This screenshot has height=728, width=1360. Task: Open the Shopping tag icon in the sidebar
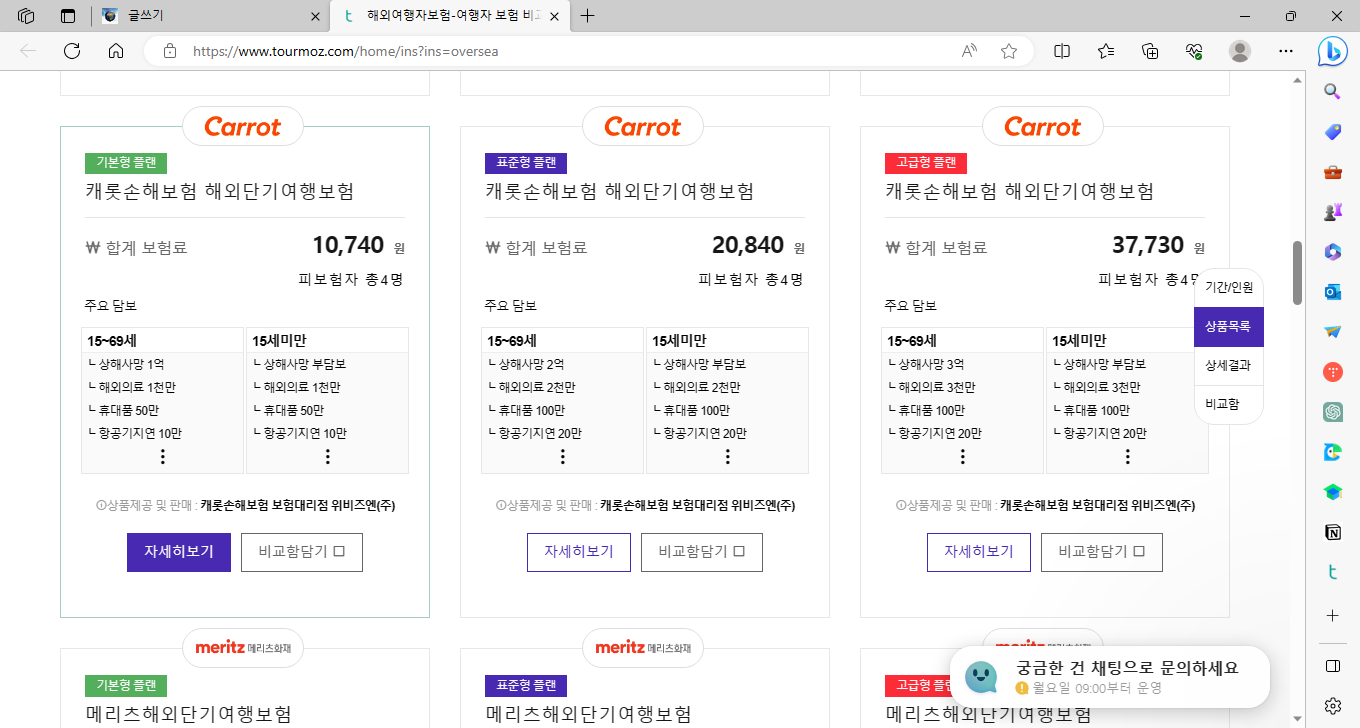coord(1332,131)
